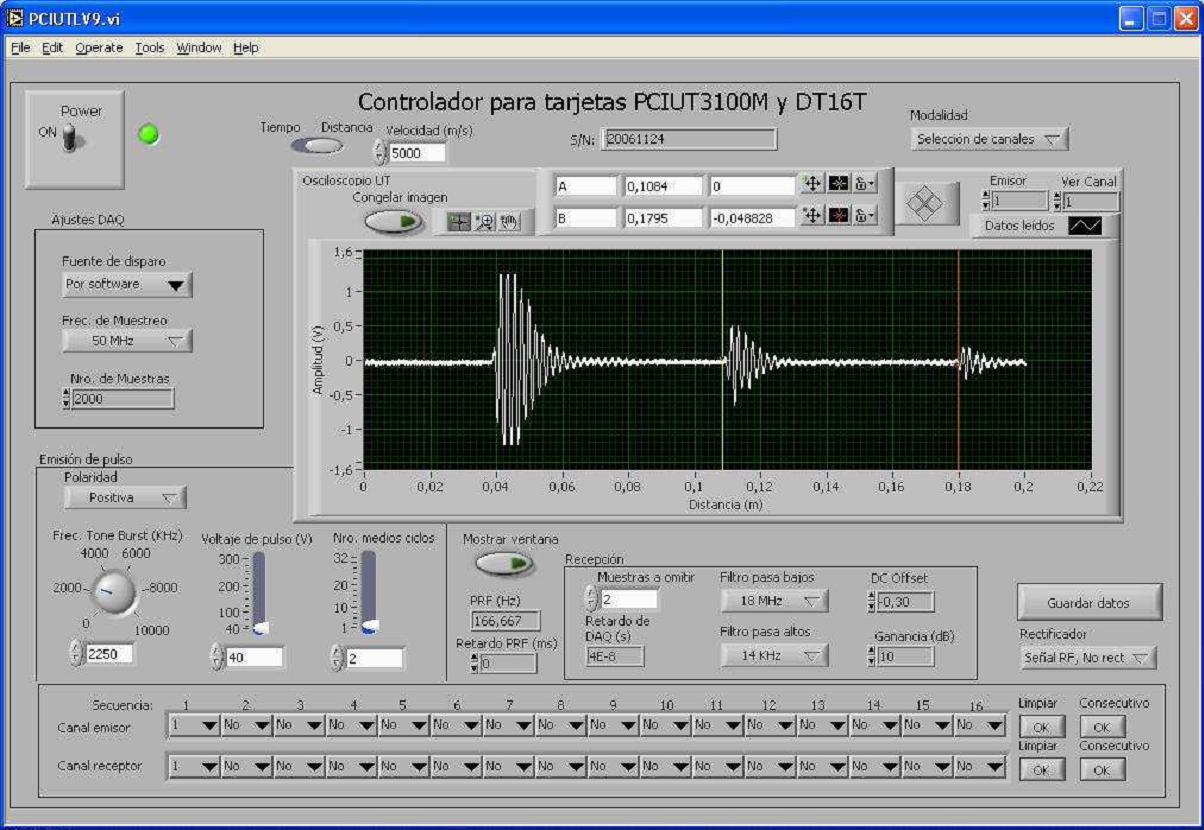This screenshot has height=830, width=1204.
Task: Click cursor B Y value -0,048828
Action: point(751,216)
